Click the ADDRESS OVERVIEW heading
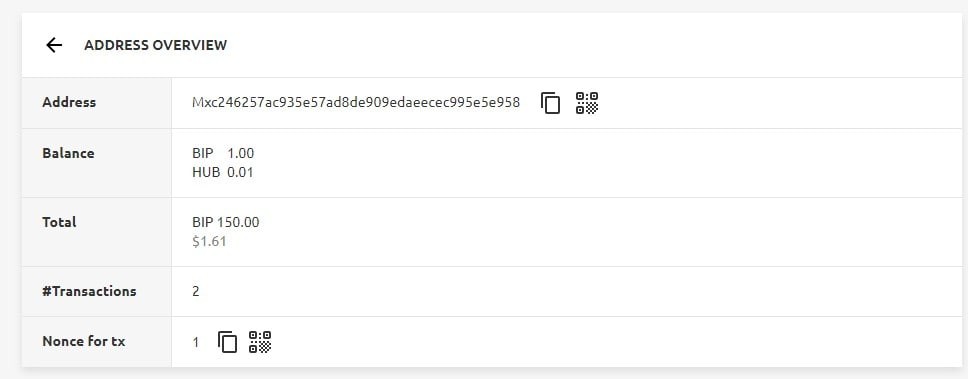The height and width of the screenshot is (379, 968). (156, 45)
